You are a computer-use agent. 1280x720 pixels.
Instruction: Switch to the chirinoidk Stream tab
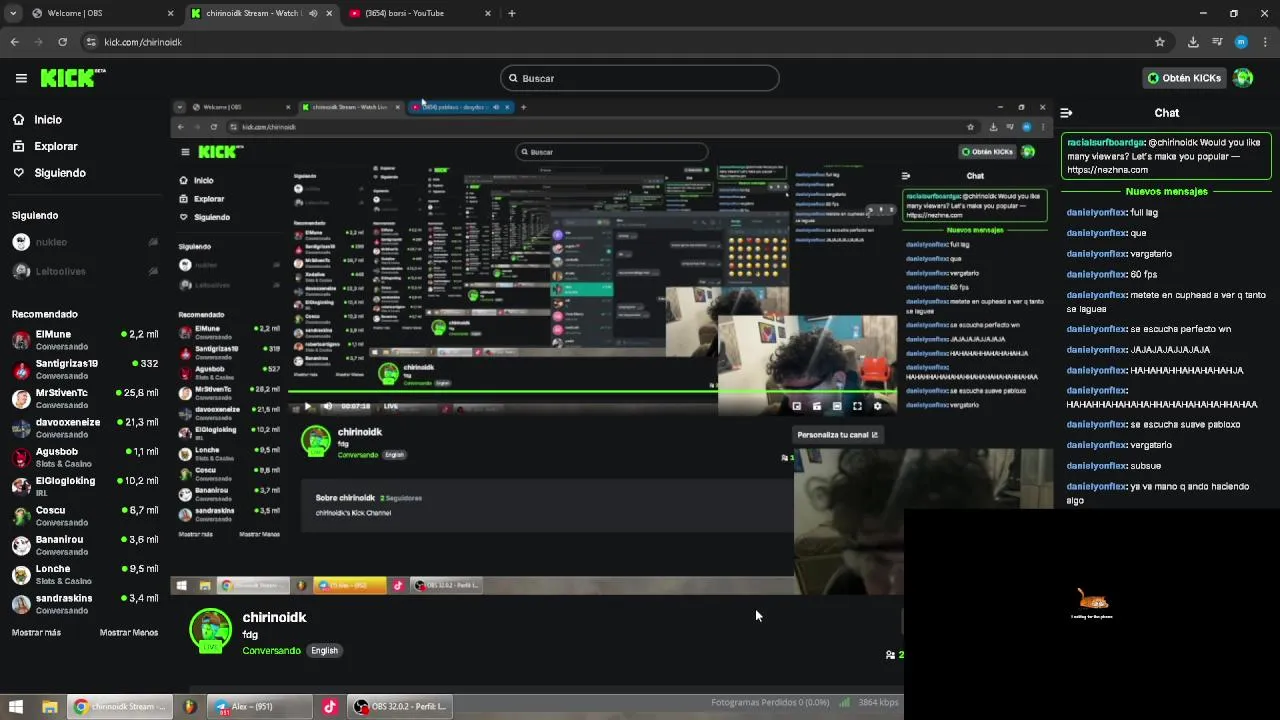coord(260,13)
